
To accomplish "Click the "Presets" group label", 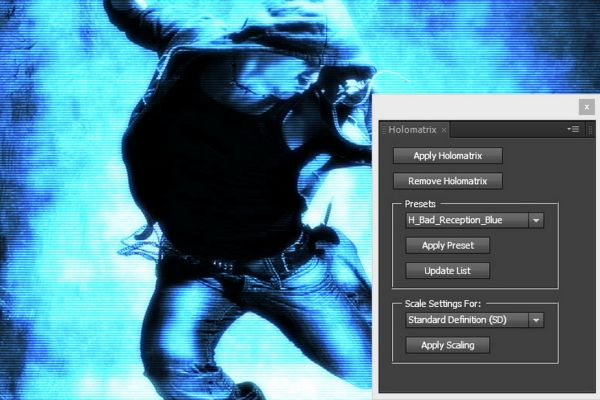I will click(420, 204).
